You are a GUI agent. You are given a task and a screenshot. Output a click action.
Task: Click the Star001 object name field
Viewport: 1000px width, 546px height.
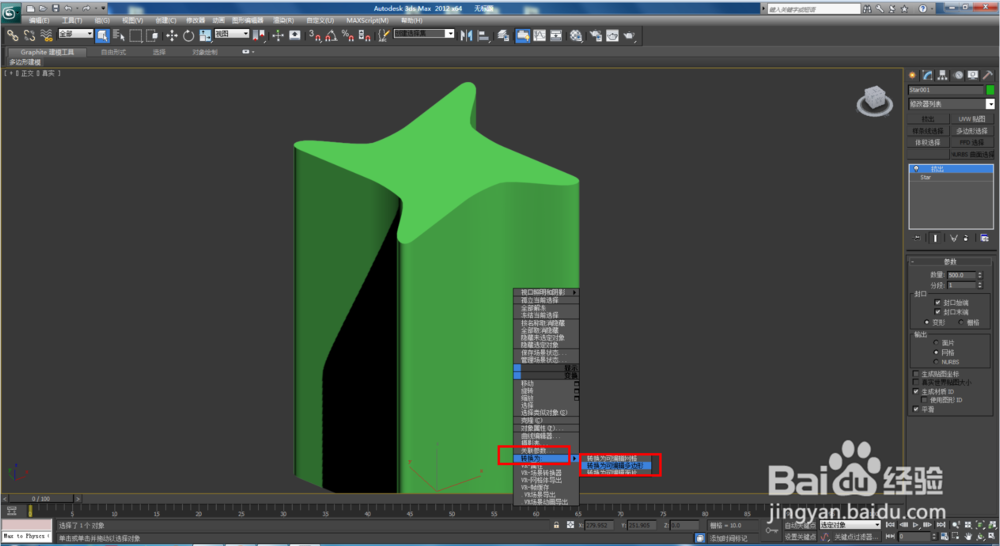(946, 90)
